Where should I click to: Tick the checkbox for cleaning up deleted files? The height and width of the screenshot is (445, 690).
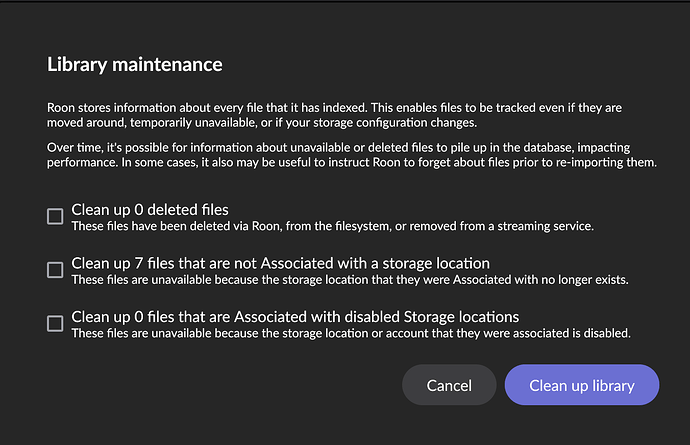pyautogui.click(x=55, y=217)
